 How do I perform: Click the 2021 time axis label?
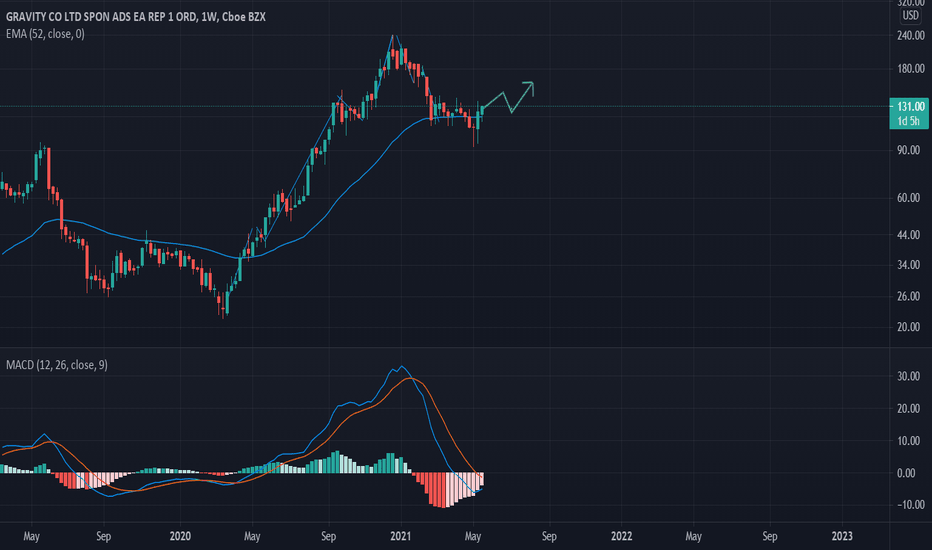point(401,536)
